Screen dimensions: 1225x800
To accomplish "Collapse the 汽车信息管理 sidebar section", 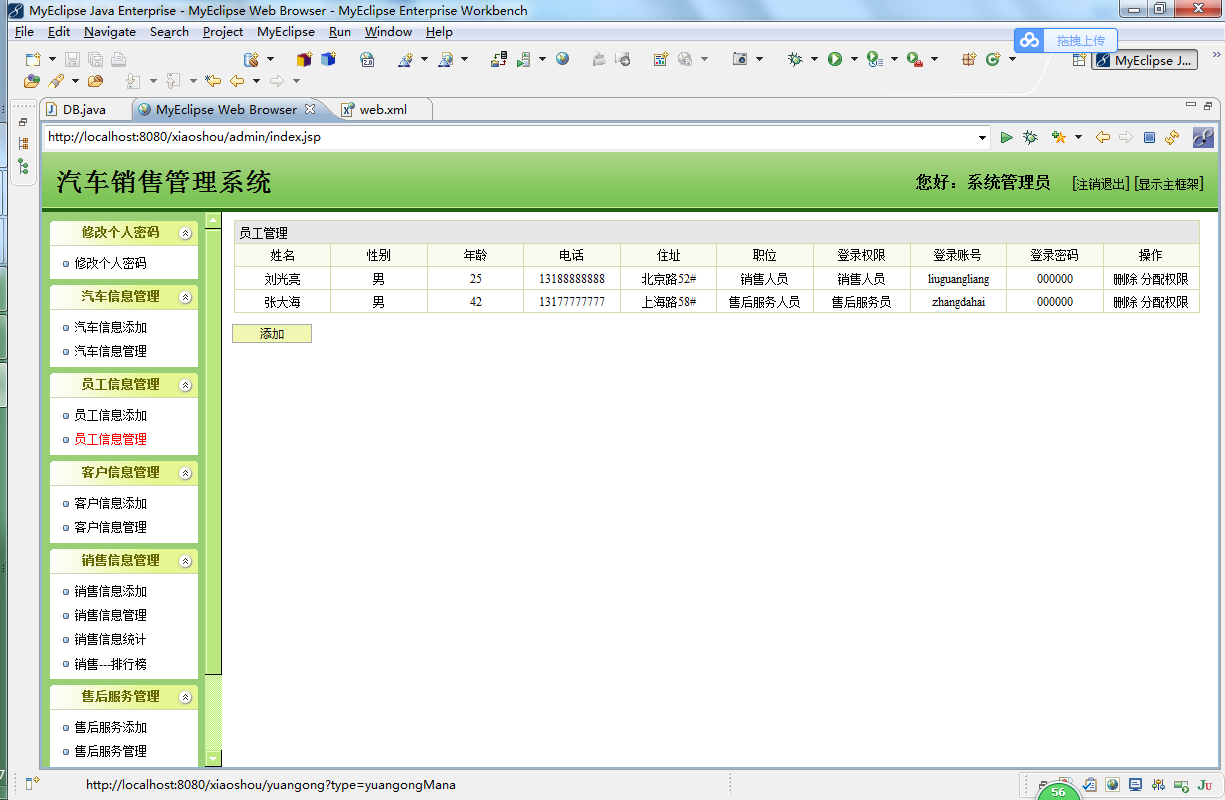I will [x=185, y=297].
